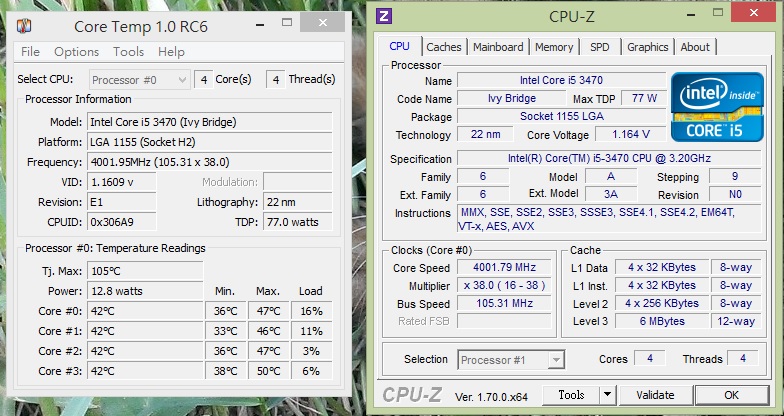This screenshot has width=784, height=416.
Task: Click the OK button in CPU-Z
Action: coord(732,394)
